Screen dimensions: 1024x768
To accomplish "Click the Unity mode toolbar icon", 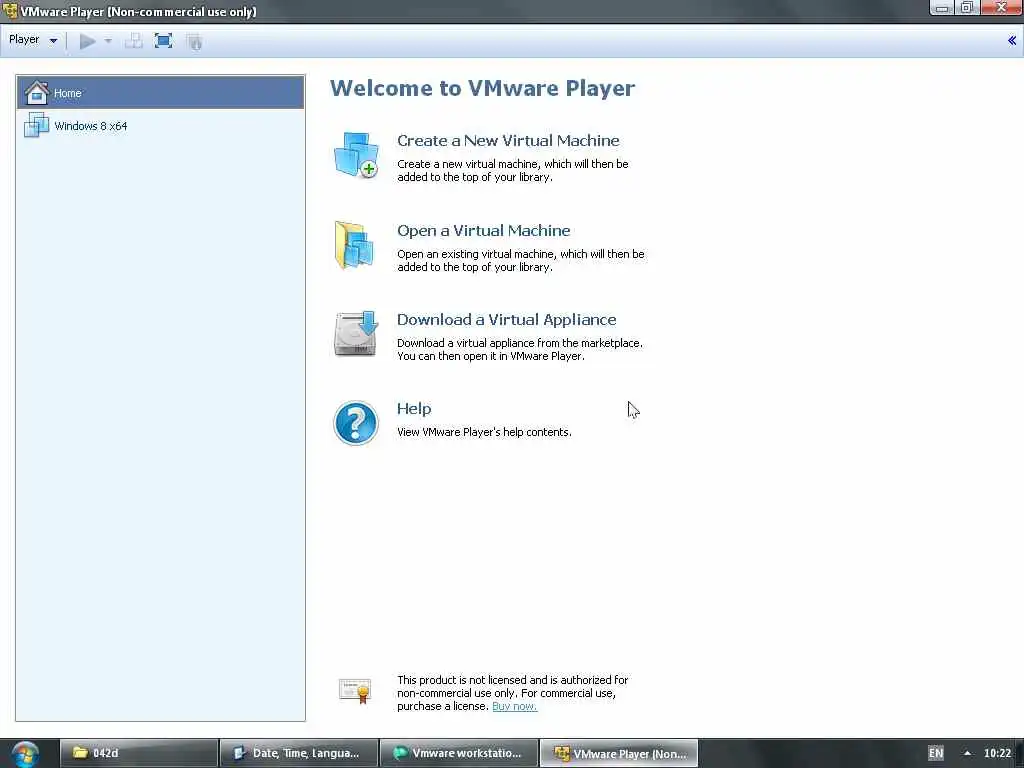I will pos(194,42).
